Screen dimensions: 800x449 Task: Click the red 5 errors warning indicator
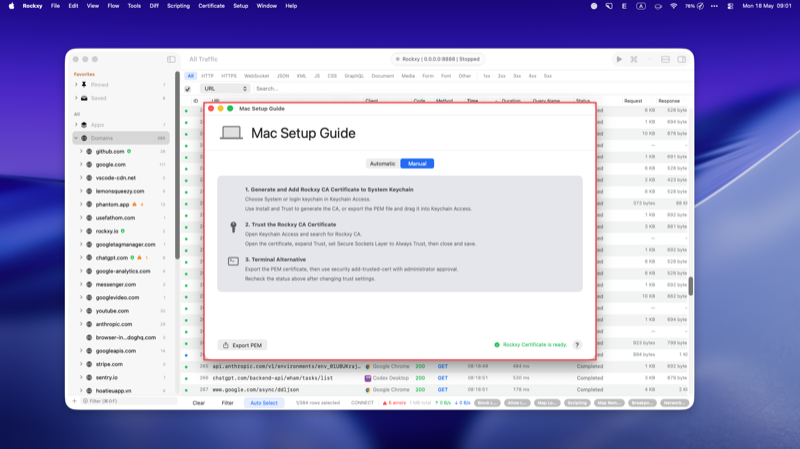coord(394,403)
